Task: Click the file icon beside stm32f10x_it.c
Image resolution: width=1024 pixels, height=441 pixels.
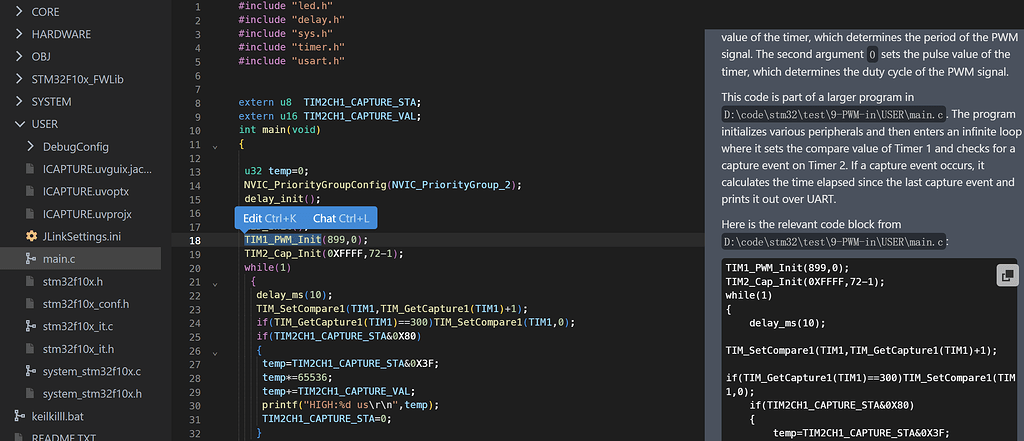Action: pyautogui.click(x=31, y=326)
